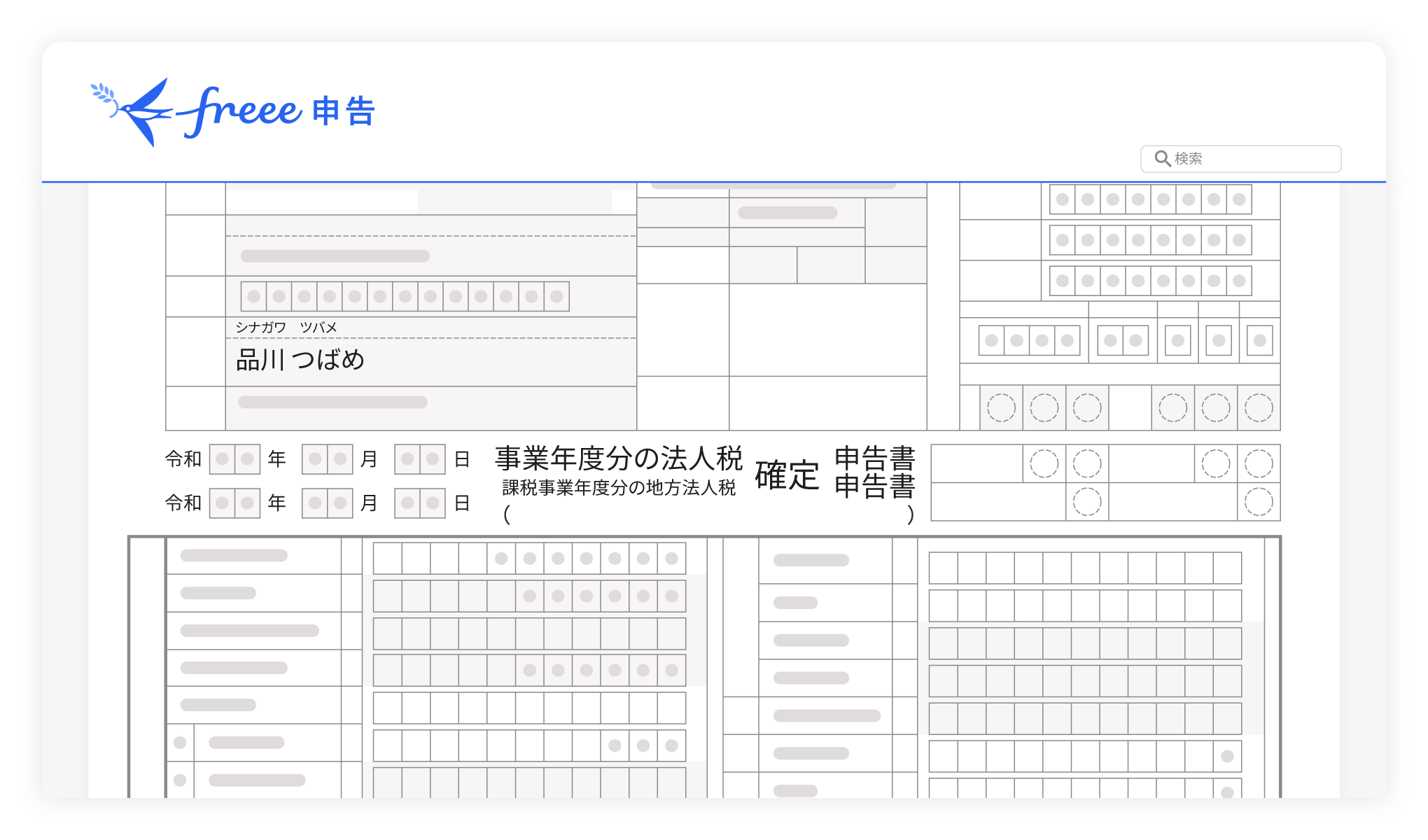Click the シナガワ ツバメ furigana text
The image size is (1428, 840).
286,328
